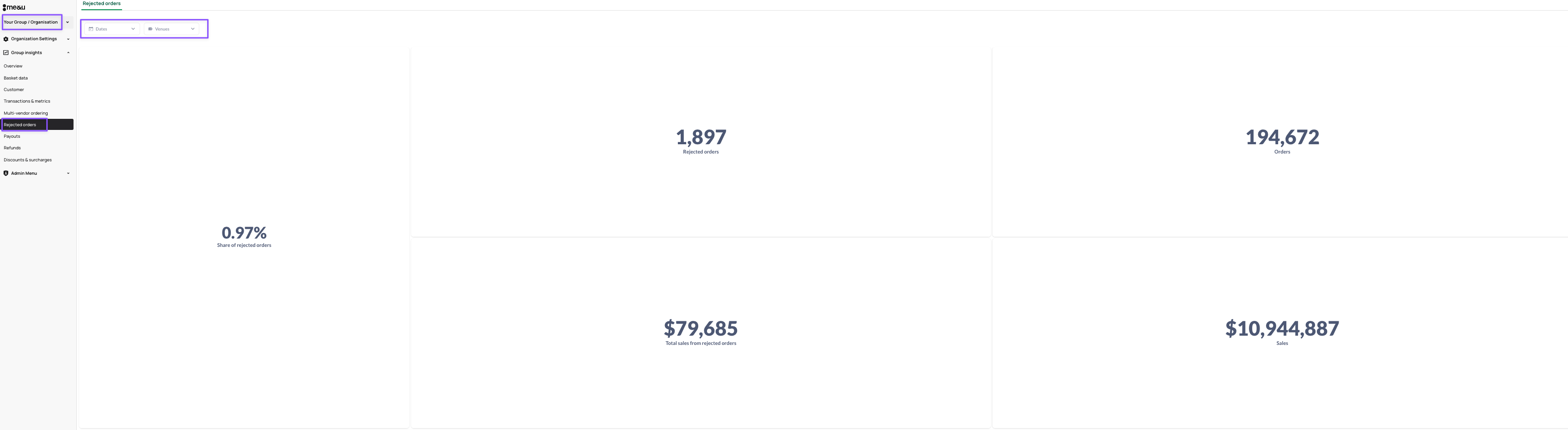Open the Dates dropdown arrow
1568x430 pixels.
point(133,29)
